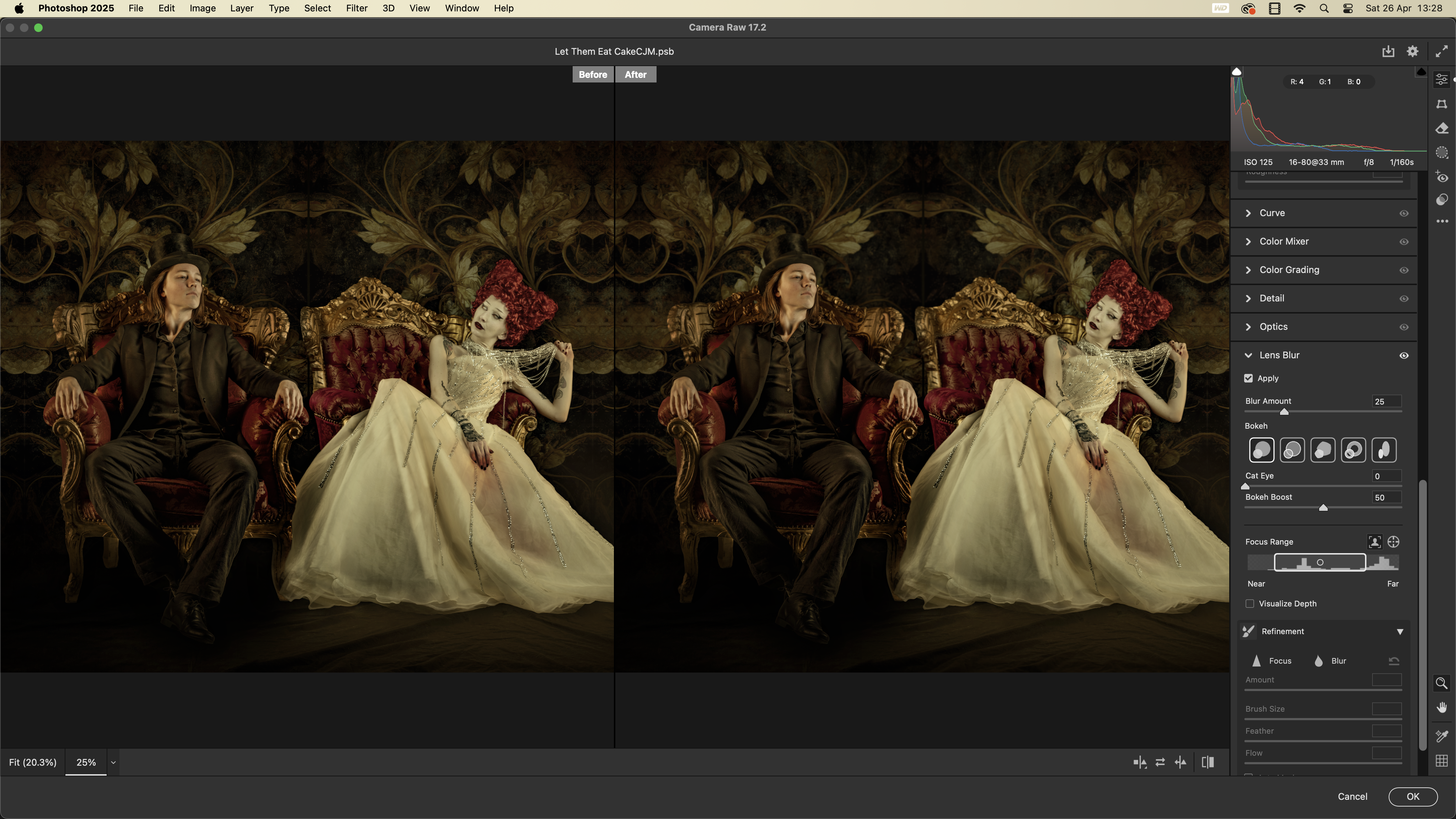Open the Masking tool in right toolbar
This screenshot has width=1456, height=819.
[1442, 152]
